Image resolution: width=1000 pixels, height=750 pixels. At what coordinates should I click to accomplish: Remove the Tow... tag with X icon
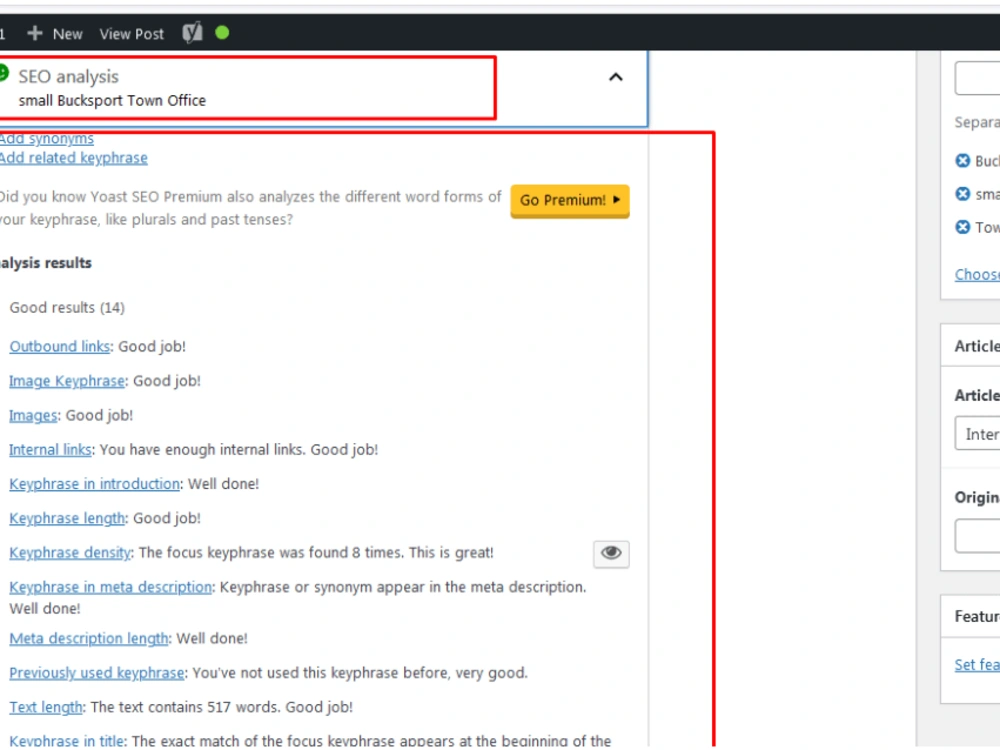click(x=962, y=227)
